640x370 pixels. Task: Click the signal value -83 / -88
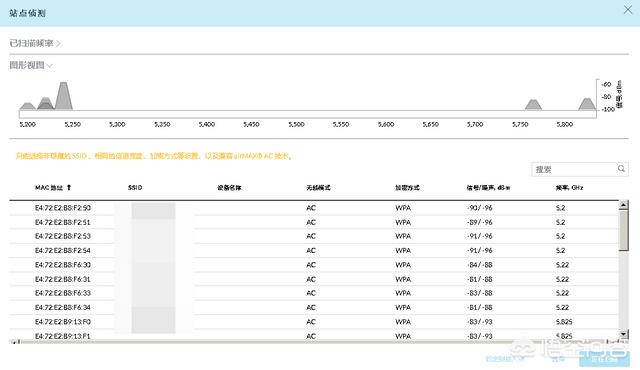click(480, 293)
